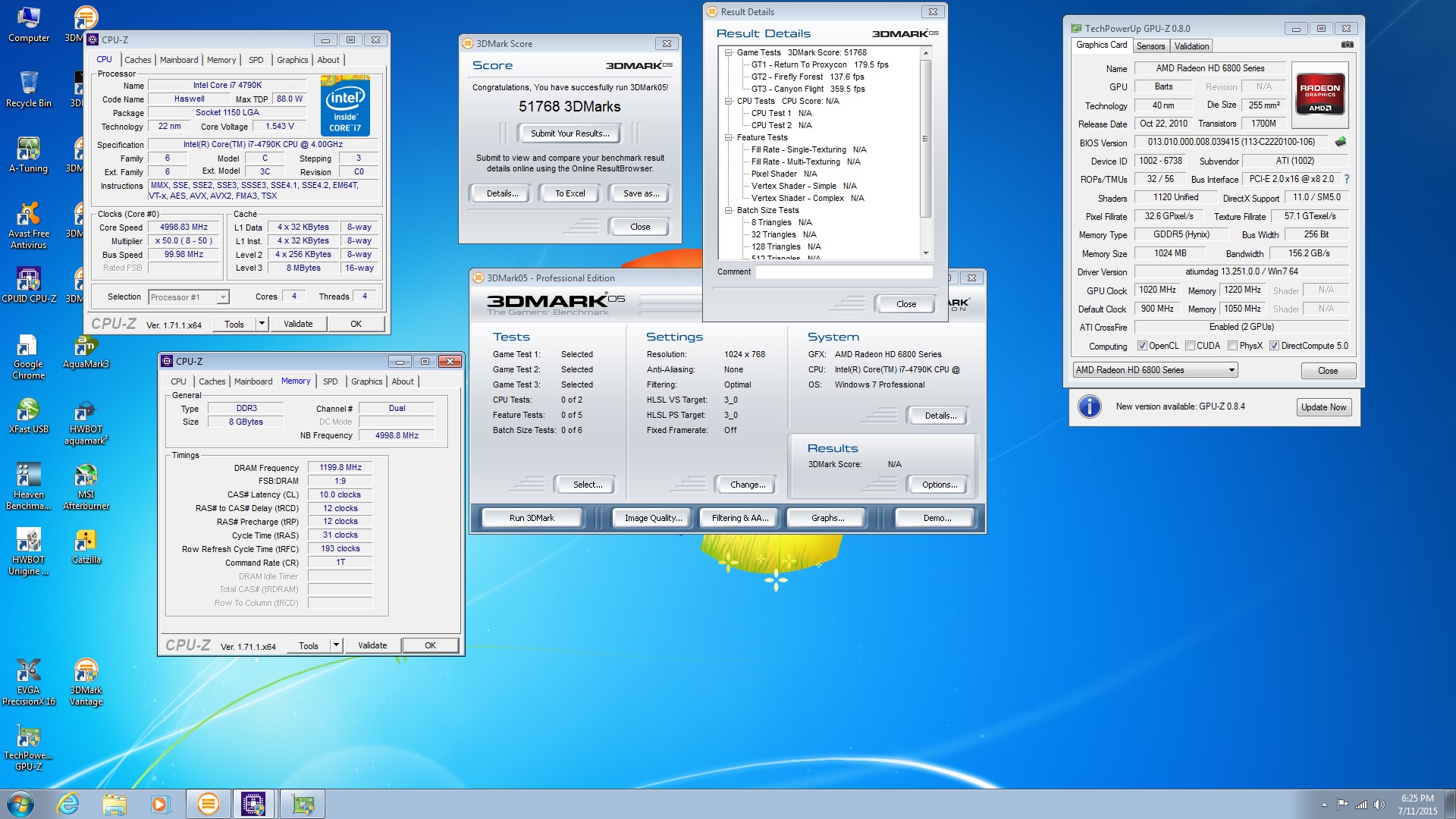Toggle the CUDA checkbox in GPU-Z
This screenshot has height=819, width=1456.
1191,346
